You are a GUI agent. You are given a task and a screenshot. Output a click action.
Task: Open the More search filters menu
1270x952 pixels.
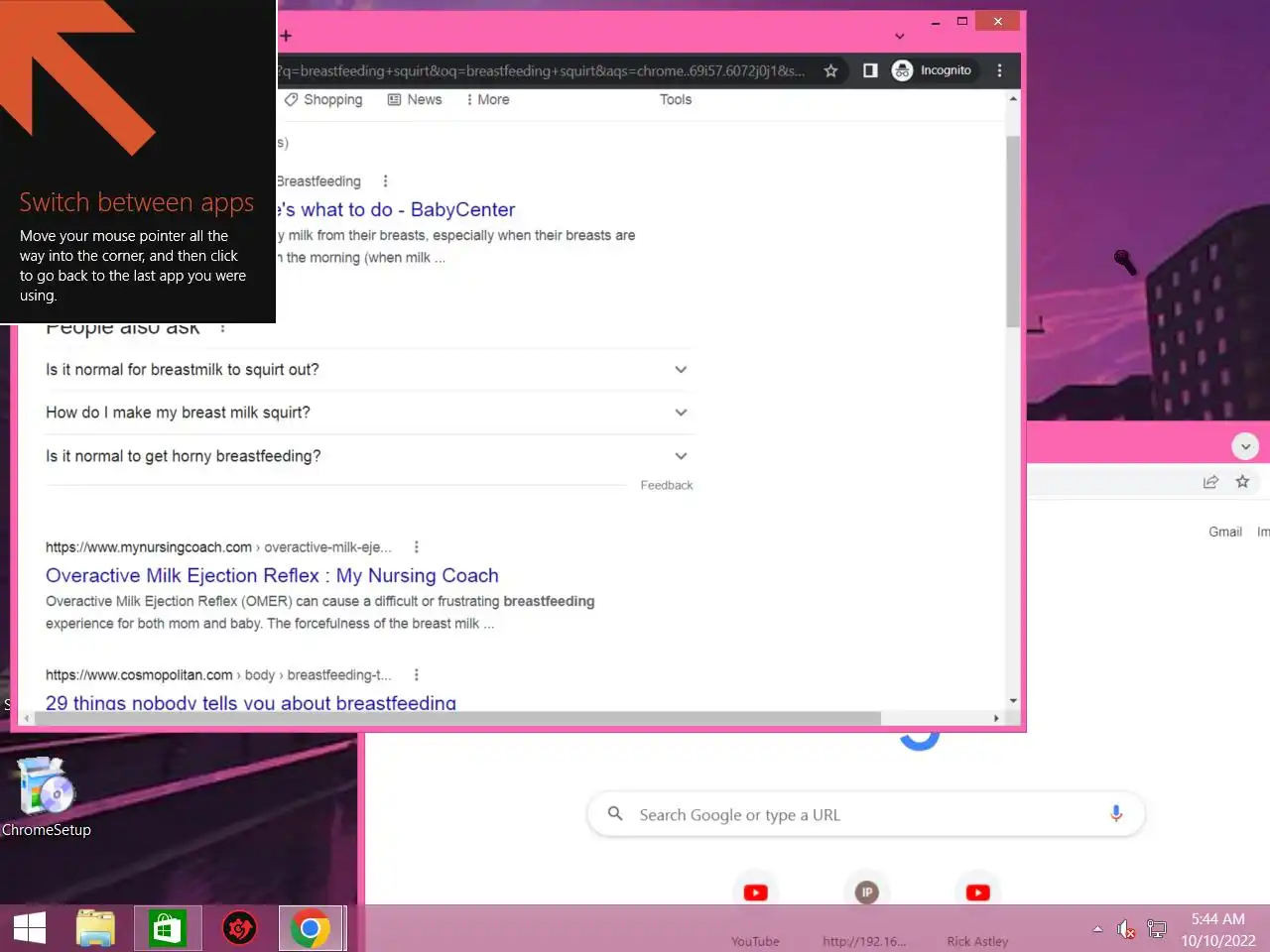tap(487, 99)
